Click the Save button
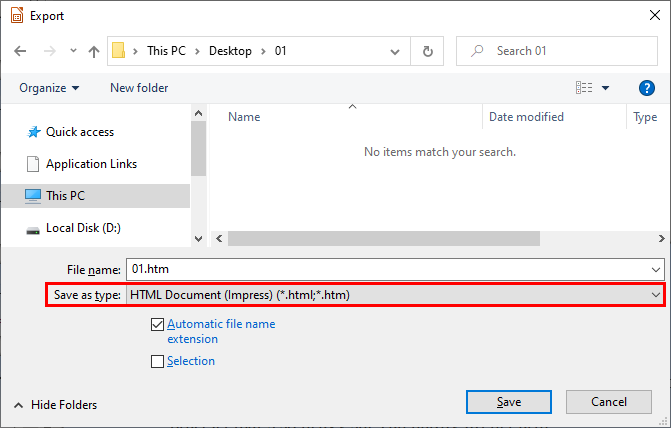 point(509,402)
